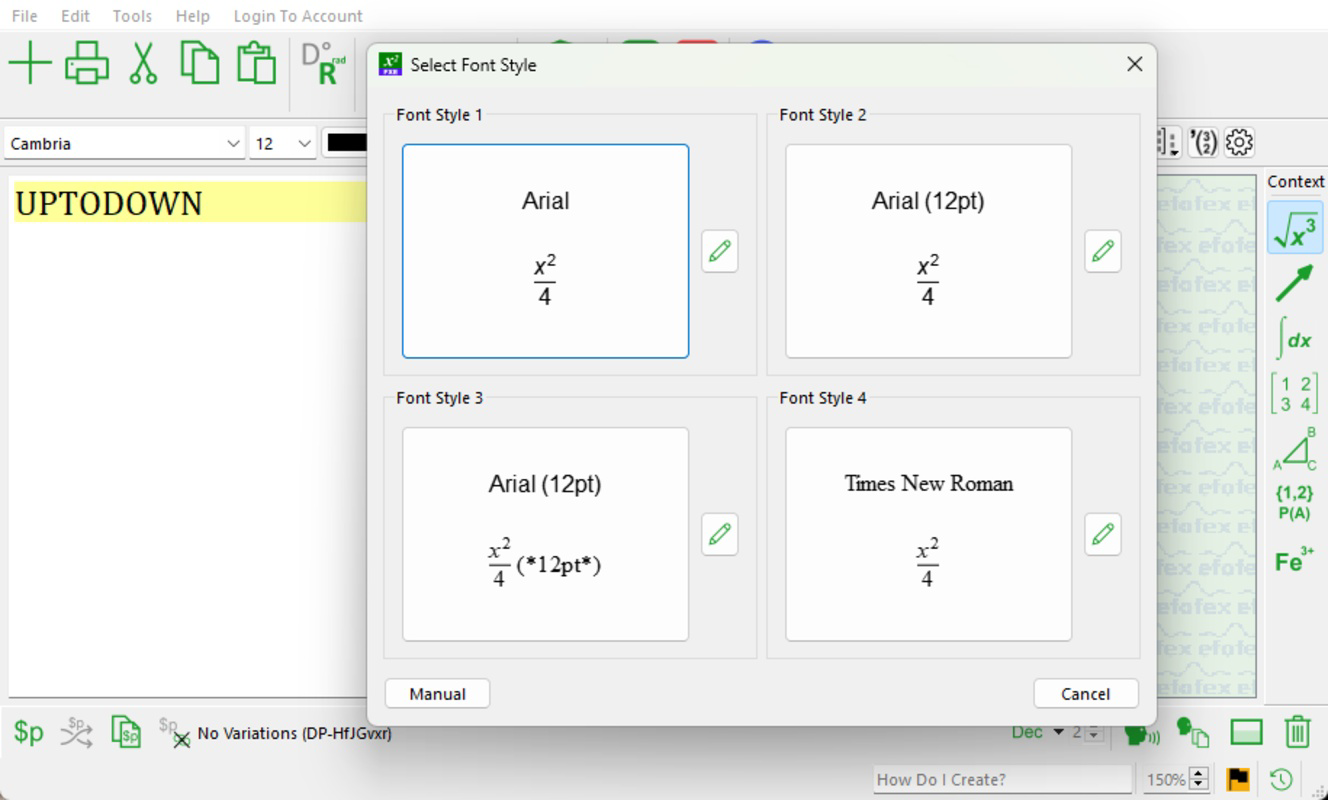Click the green trash delete icon
Viewport: 1328px width, 800px height.
1297,733
